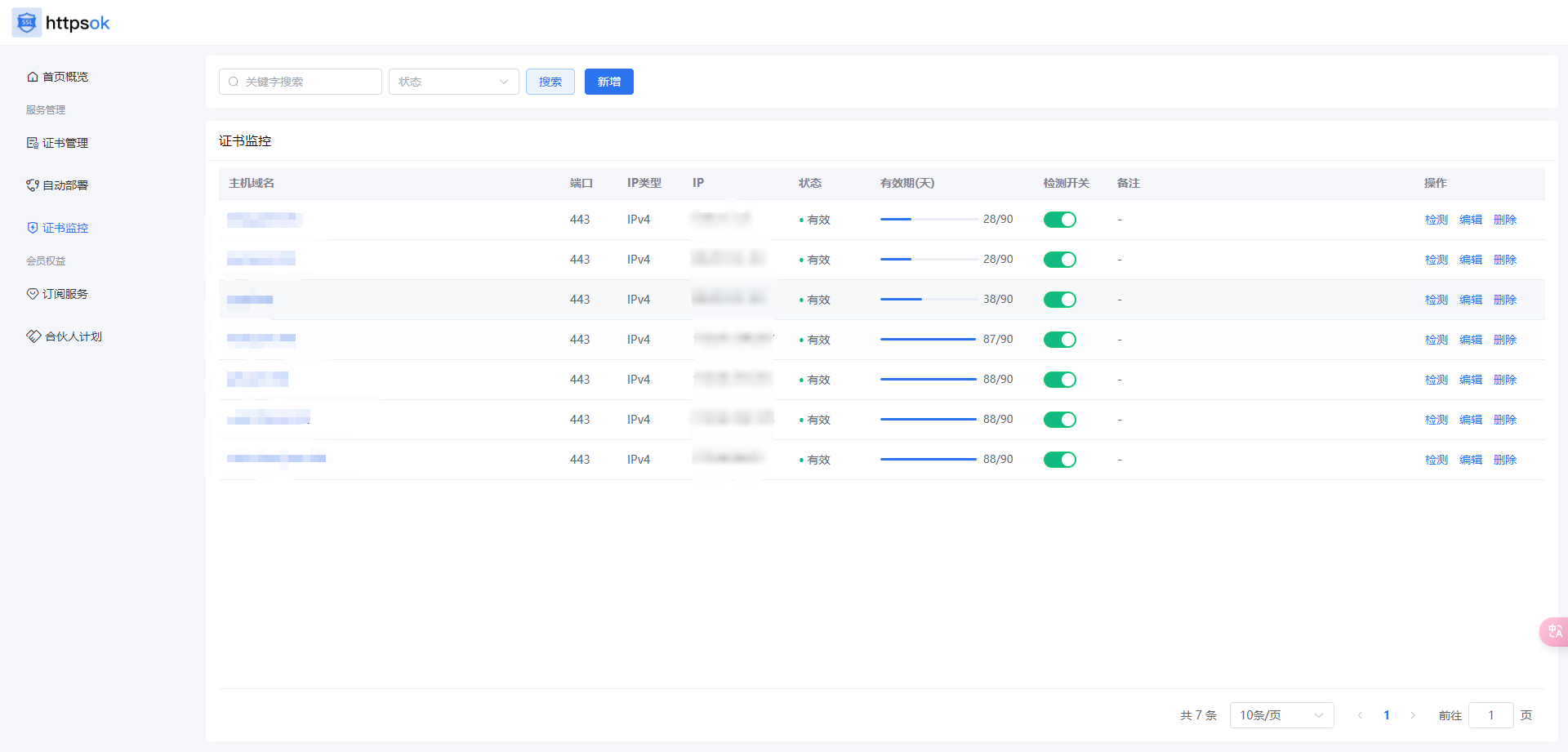This screenshot has width=1568, height=752.
Task: Go to previous page arrow
Action: (x=1360, y=715)
